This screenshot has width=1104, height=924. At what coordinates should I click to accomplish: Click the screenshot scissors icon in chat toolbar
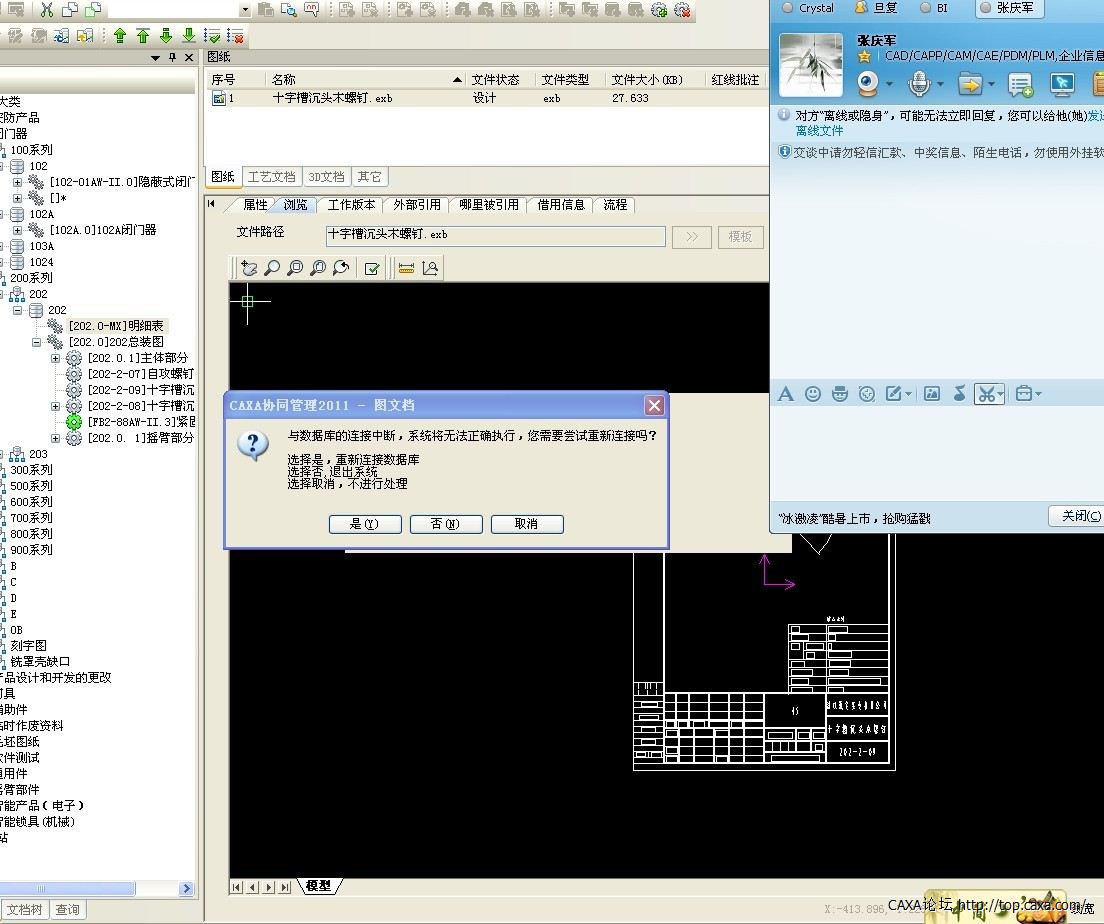[x=986, y=394]
